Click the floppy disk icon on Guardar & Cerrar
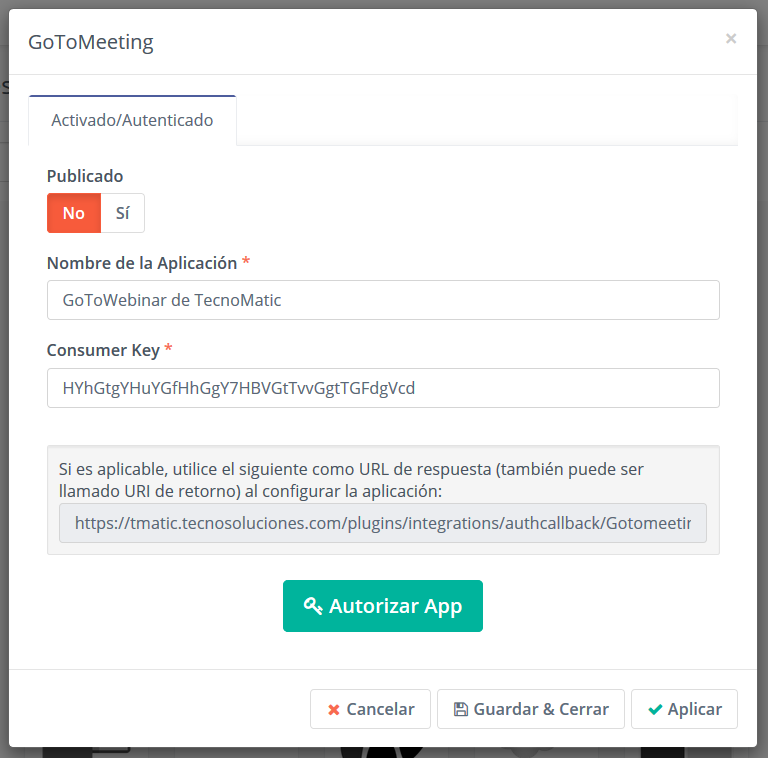Image resolution: width=768 pixels, height=758 pixels. 460,709
